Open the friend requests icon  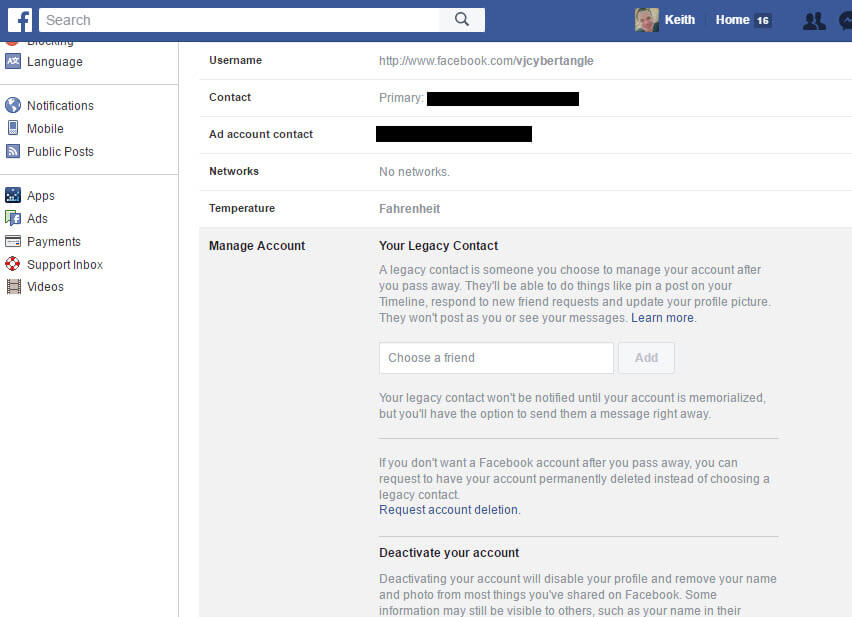tap(814, 21)
